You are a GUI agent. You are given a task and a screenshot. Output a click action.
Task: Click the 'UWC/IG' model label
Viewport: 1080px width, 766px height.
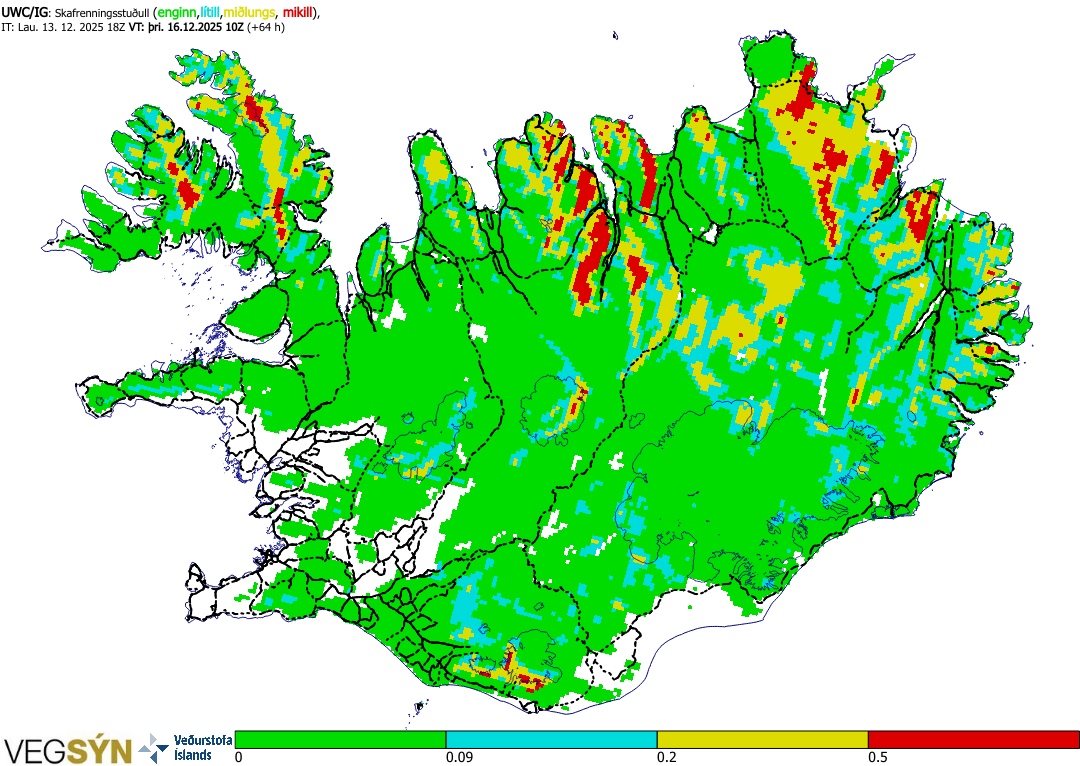(x=24, y=12)
